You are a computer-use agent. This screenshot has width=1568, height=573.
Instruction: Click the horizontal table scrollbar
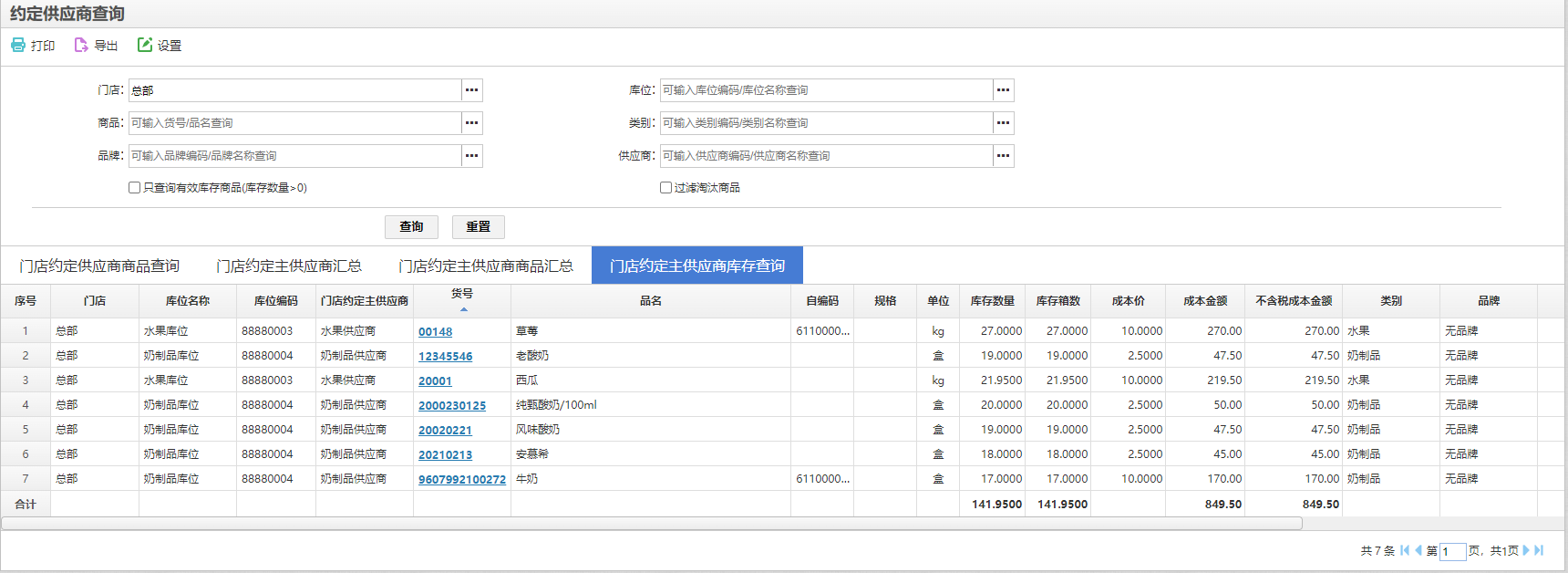coord(652,523)
